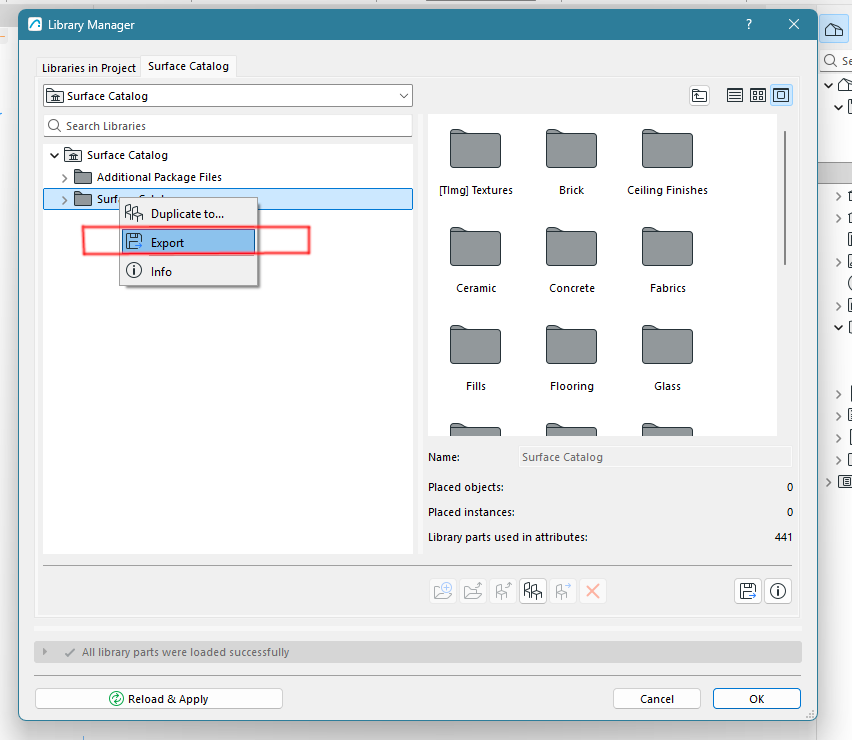Switch to the Libraries in Project tab
The height and width of the screenshot is (740, 852).
point(89,68)
